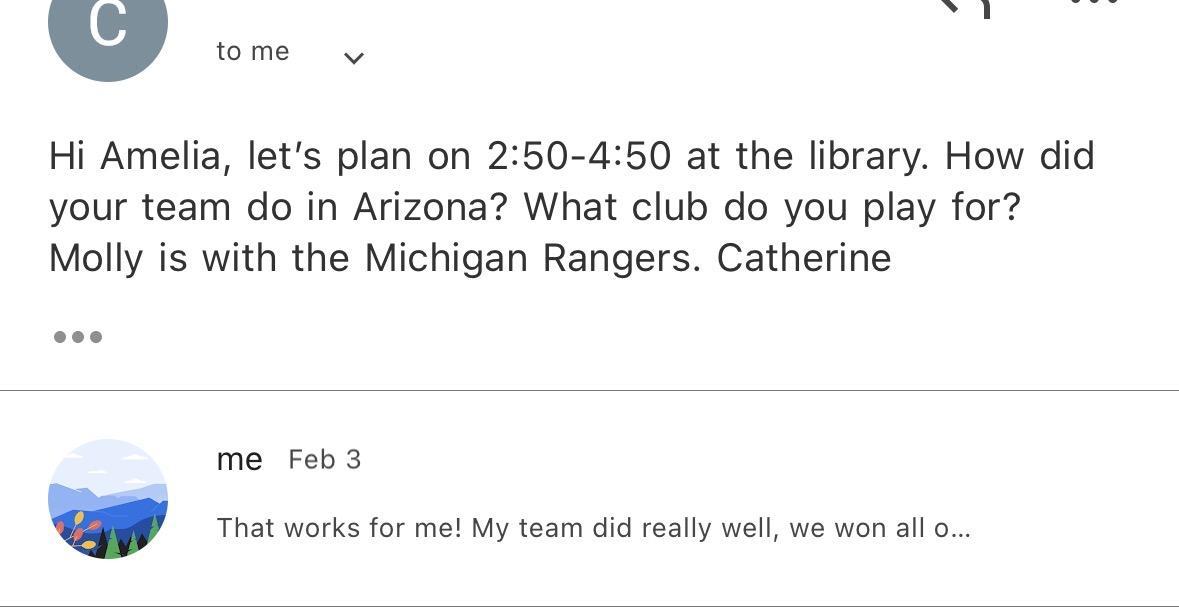Click the "me" sender name
This screenshot has height=611, width=1179.
click(240, 460)
